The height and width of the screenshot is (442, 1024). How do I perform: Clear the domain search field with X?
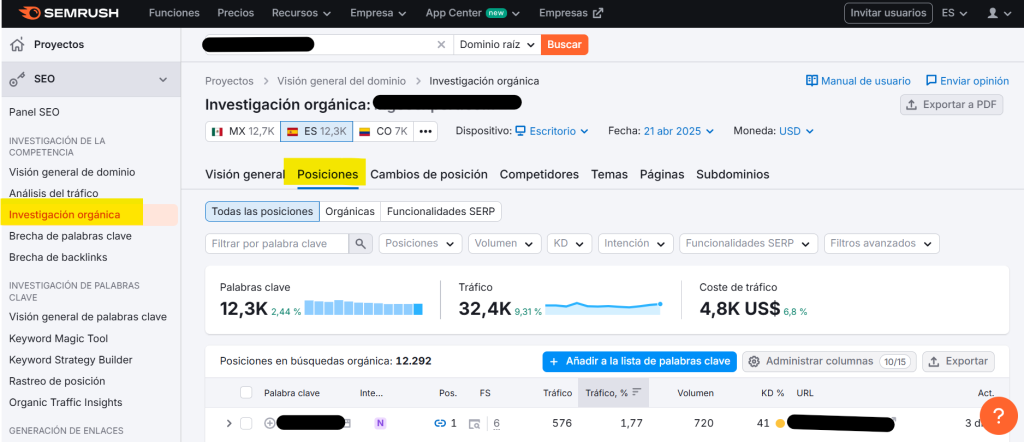click(441, 45)
